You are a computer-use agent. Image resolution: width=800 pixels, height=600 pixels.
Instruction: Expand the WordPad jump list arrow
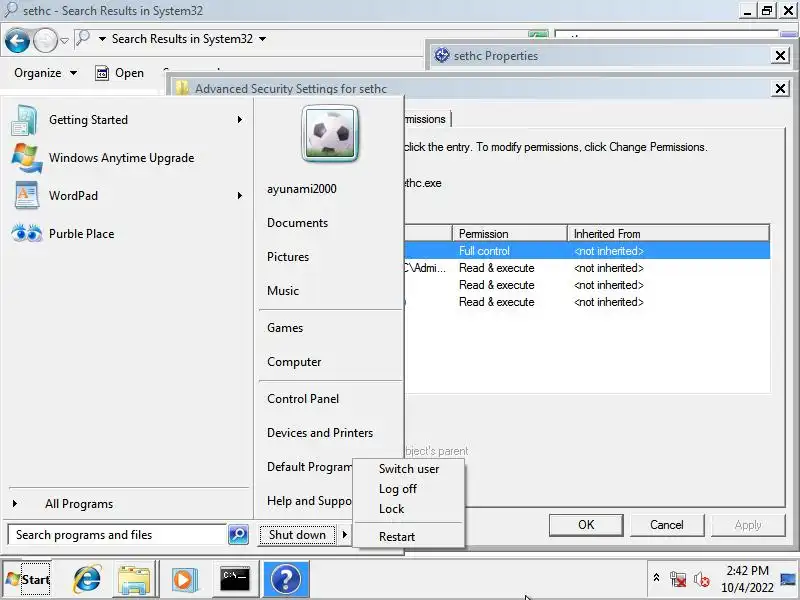(239, 196)
